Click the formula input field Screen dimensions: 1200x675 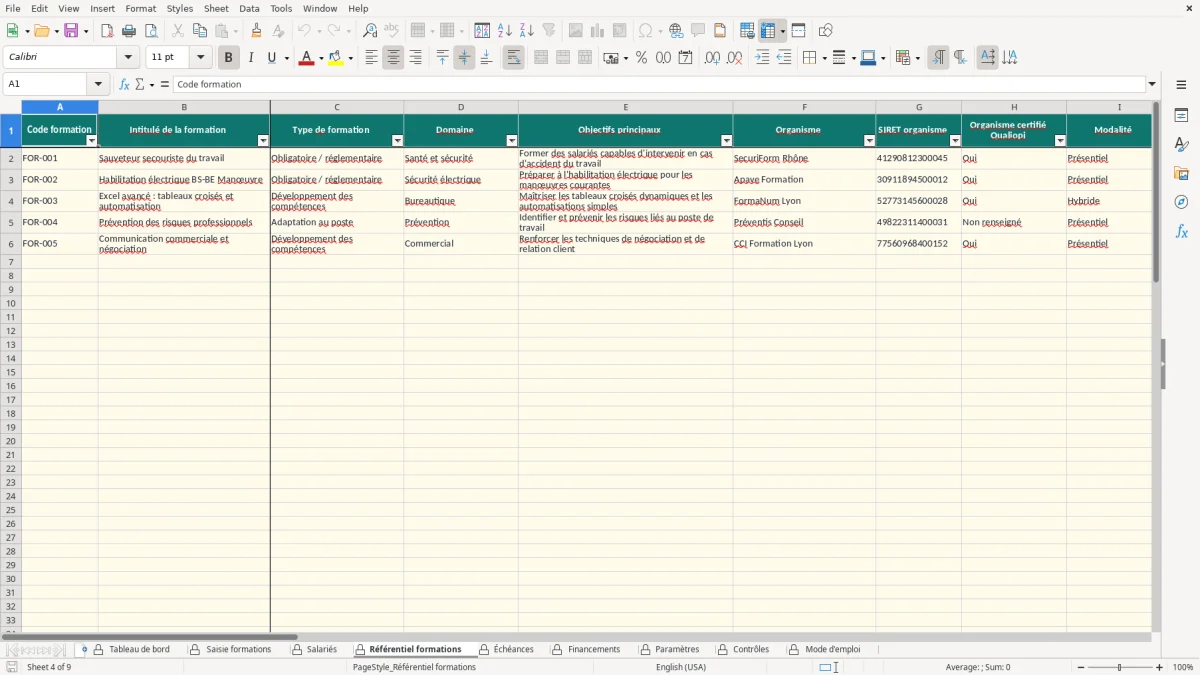click(659, 84)
